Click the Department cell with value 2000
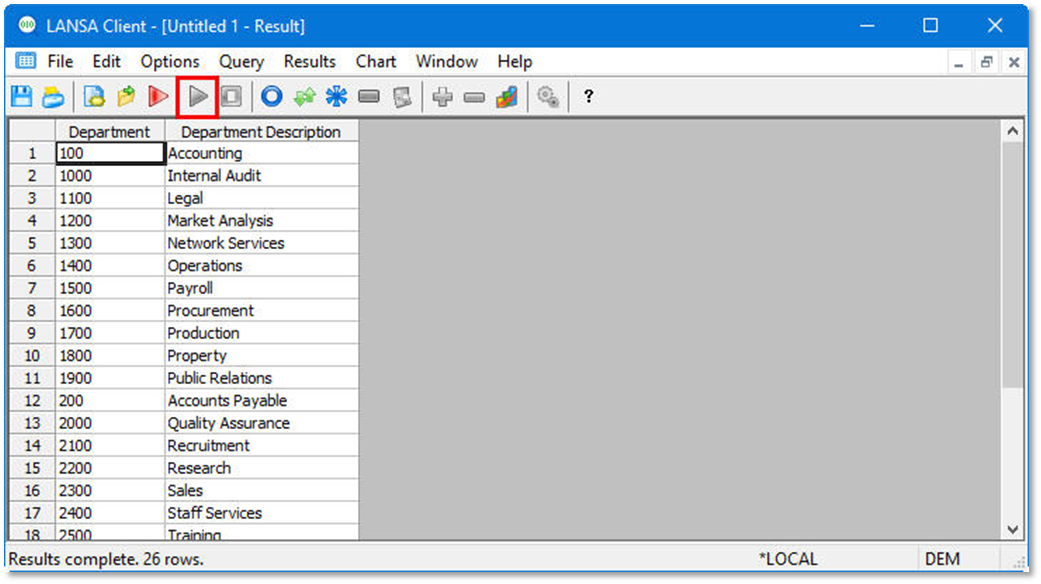Screen dimensions: 1041x584 (x=110, y=423)
